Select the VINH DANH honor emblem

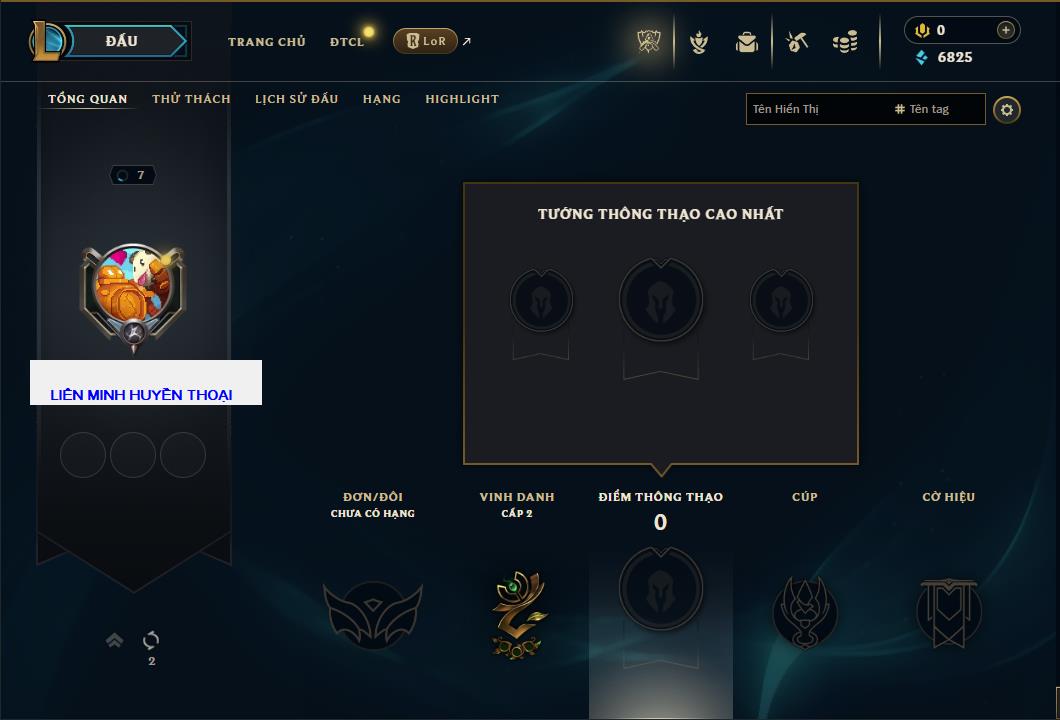pyautogui.click(x=519, y=614)
